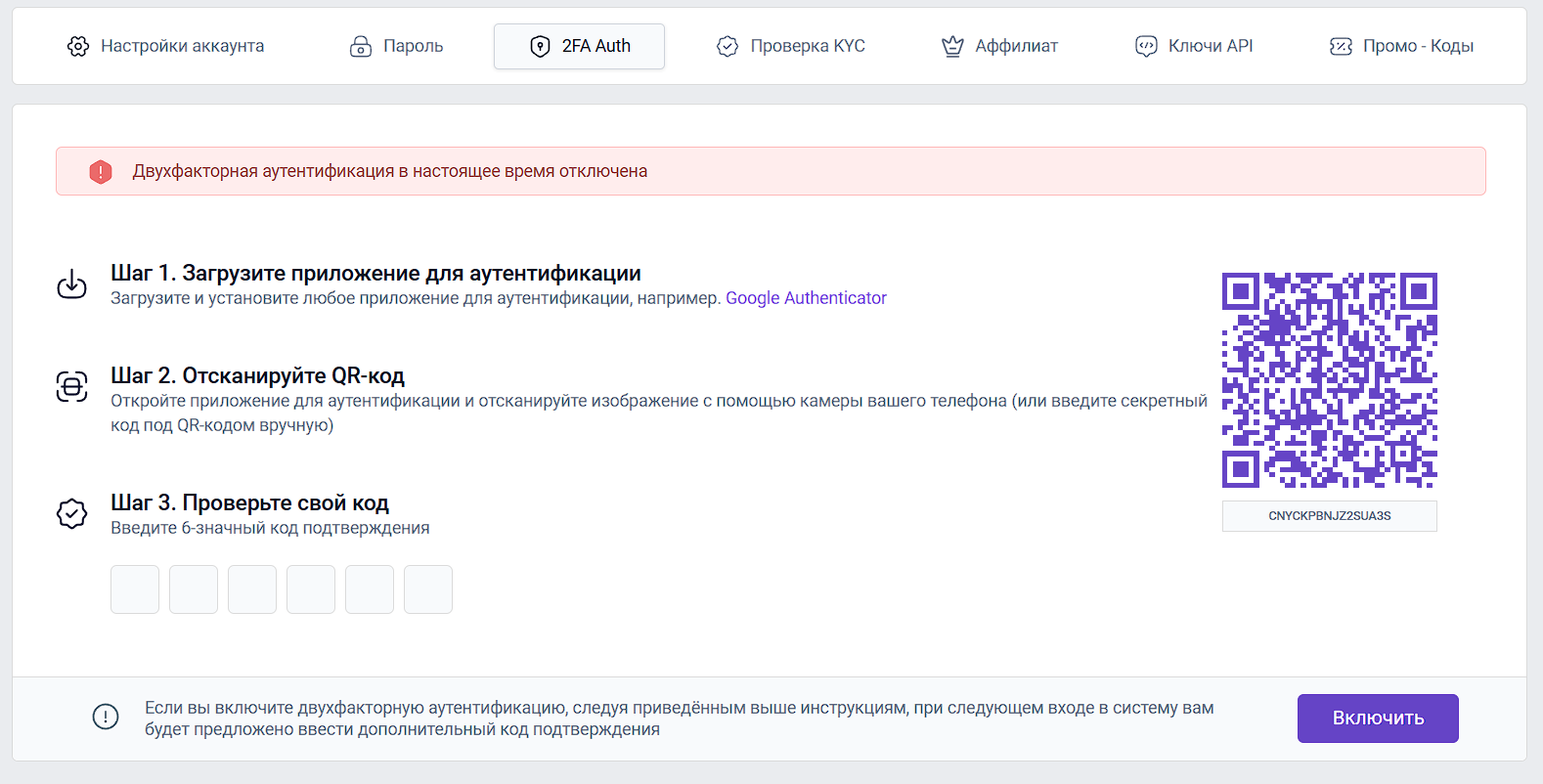This screenshot has height=784, width=1543.
Task: Focus the first verification code digit box
Action: pos(135,589)
